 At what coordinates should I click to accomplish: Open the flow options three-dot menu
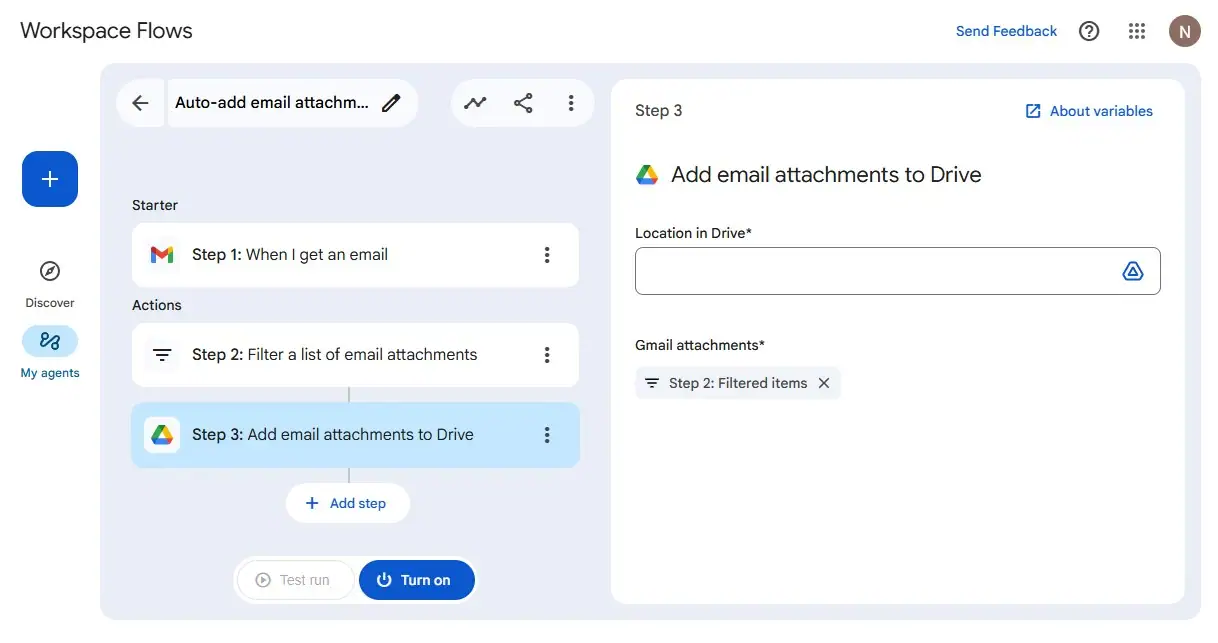tap(571, 102)
